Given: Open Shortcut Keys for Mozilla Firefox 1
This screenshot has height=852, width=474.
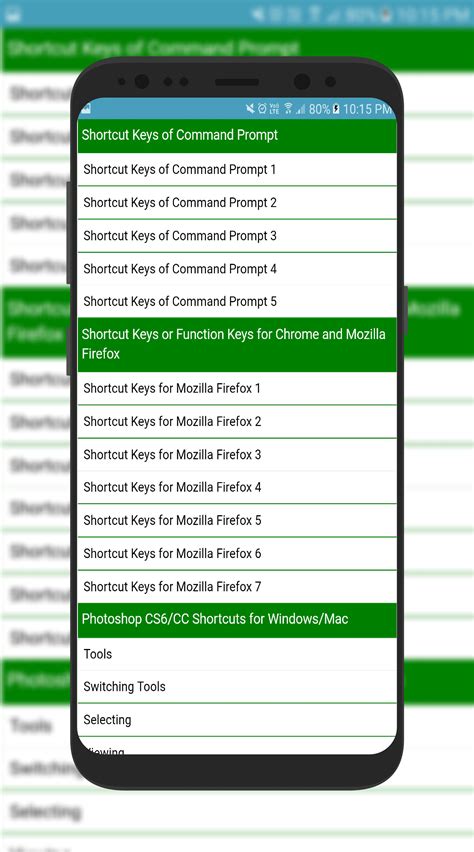Looking at the screenshot, I should (x=237, y=389).
